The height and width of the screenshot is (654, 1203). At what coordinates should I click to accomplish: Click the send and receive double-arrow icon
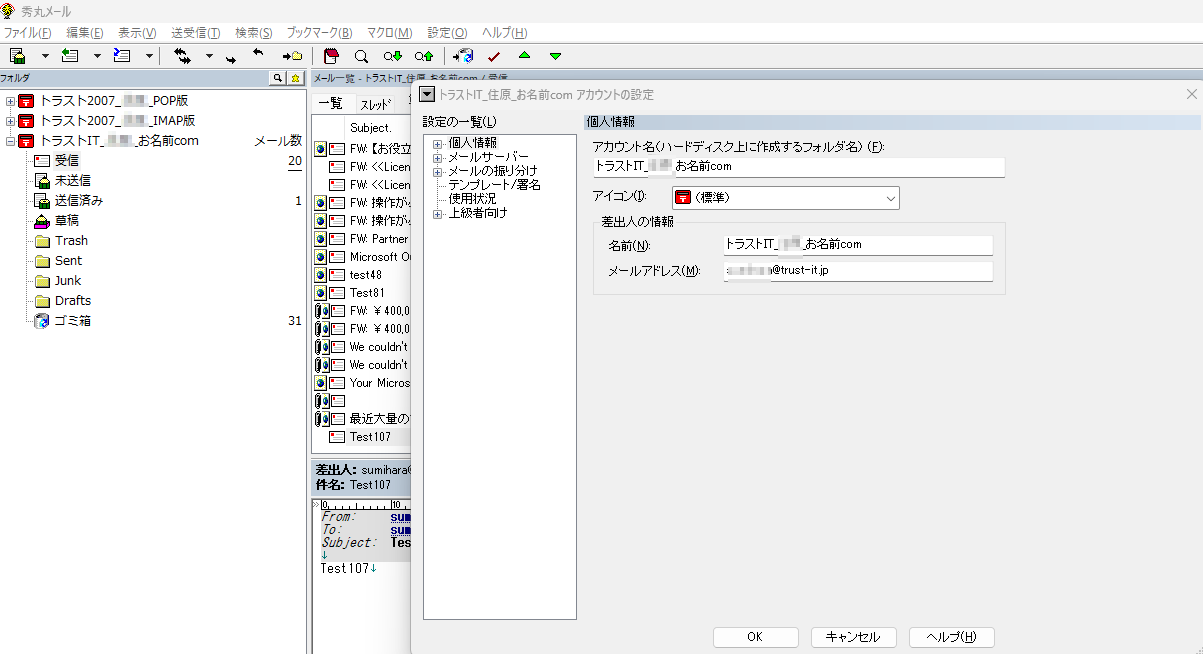[x=182, y=56]
